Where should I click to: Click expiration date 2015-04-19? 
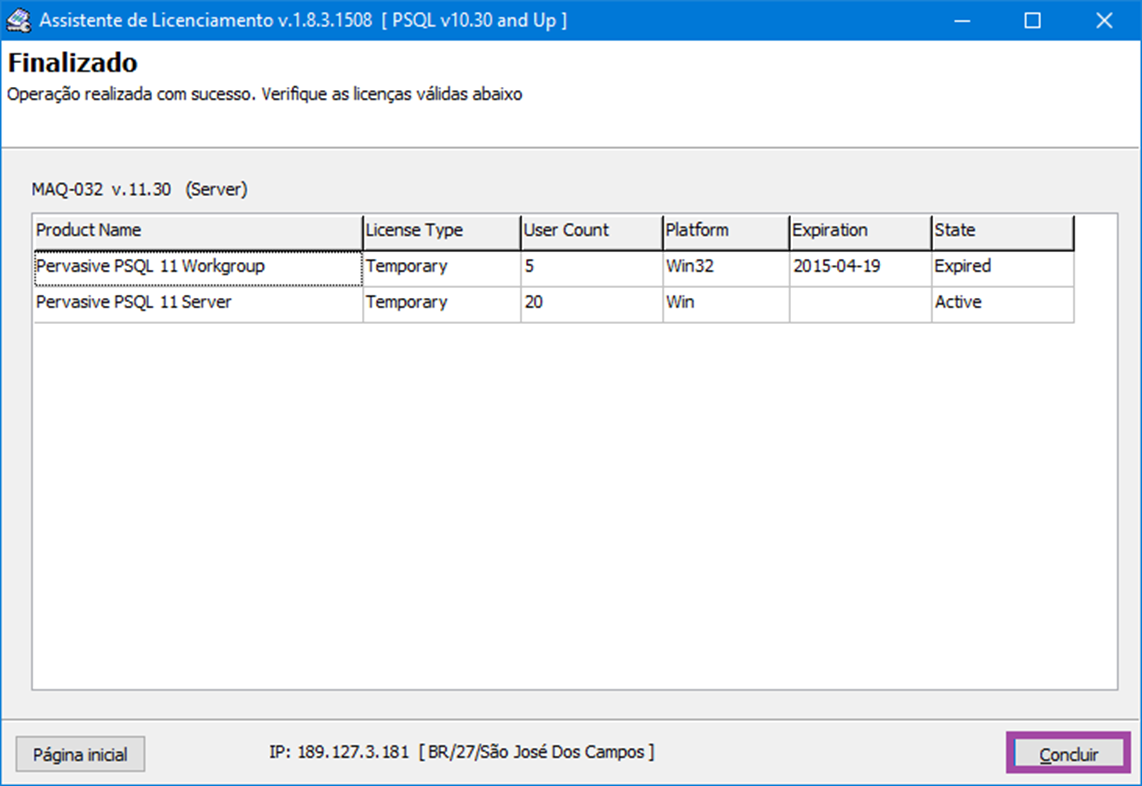pyautogui.click(x=860, y=267)
